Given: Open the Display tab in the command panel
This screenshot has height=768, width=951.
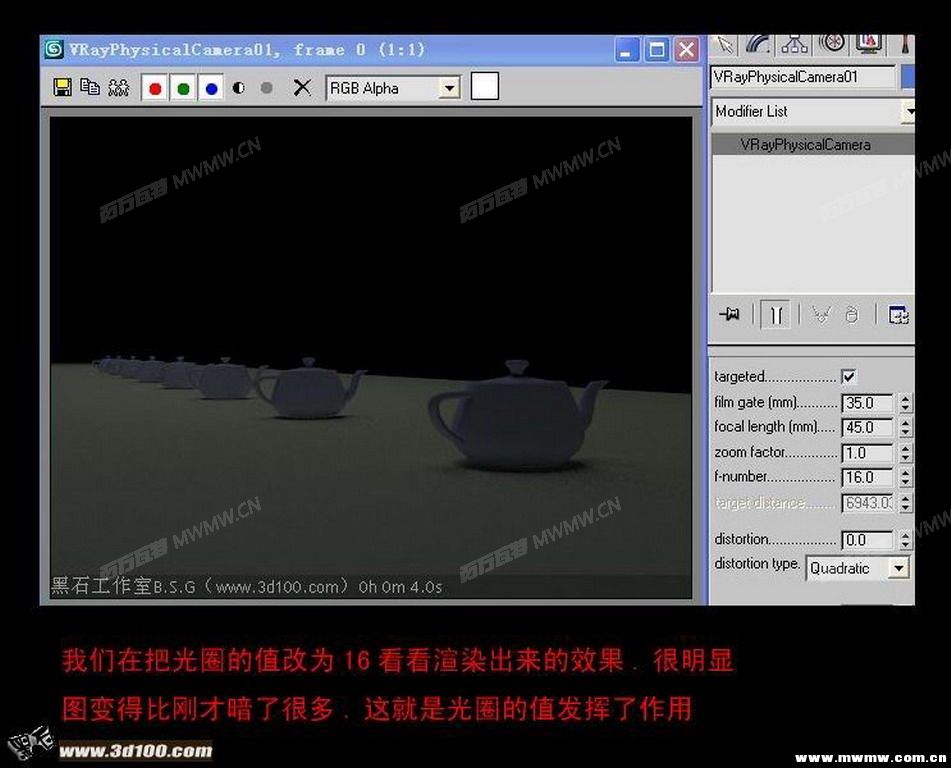Looking at the screenshot, I should pyautogui.click(x=869, y=44).
